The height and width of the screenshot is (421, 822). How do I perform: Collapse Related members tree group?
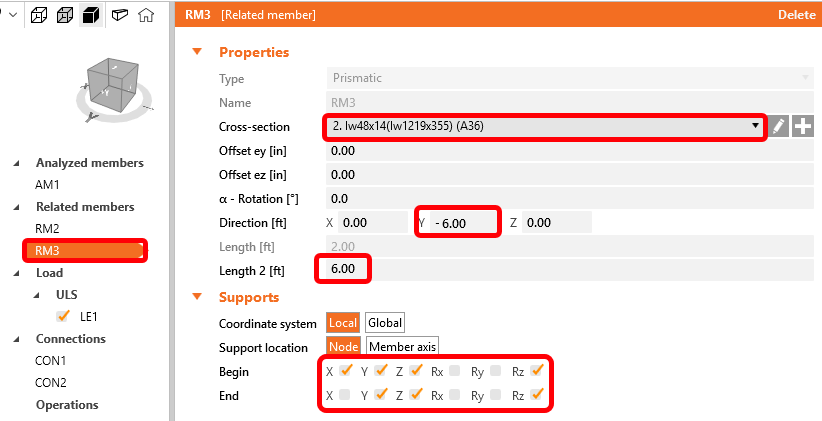point(17,208)
